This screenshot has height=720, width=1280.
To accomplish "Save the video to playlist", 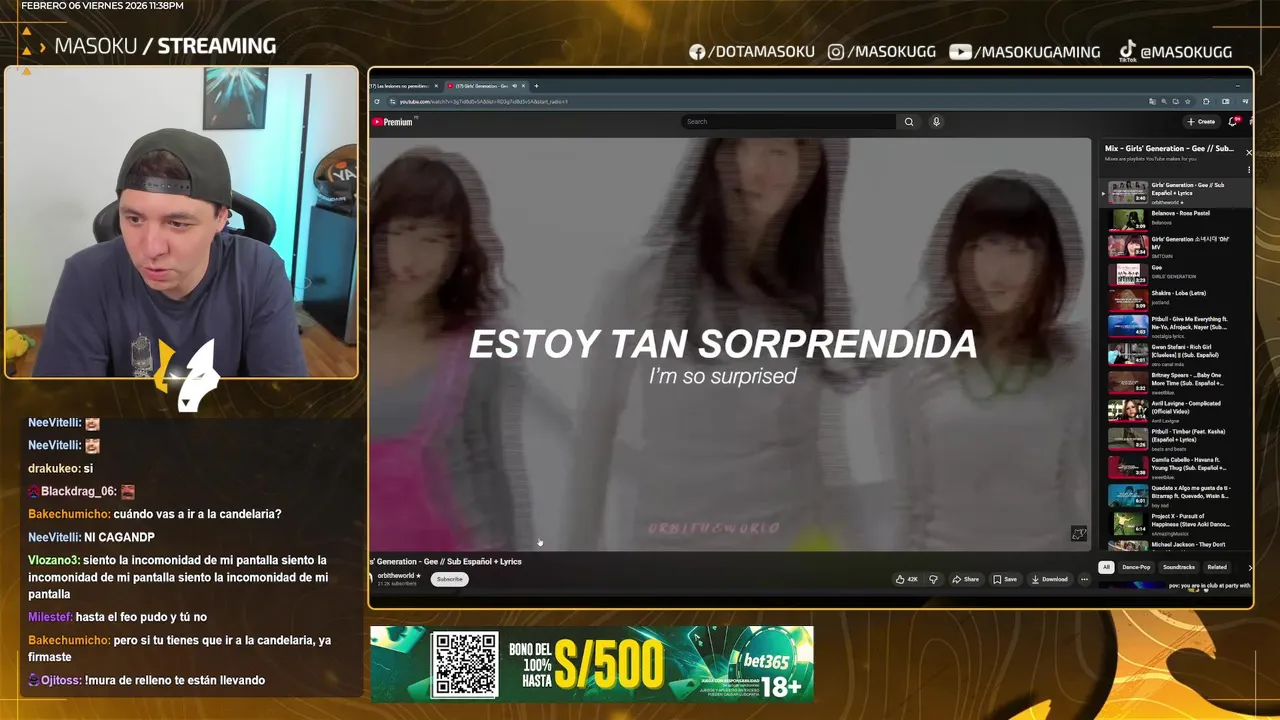I will 1005,579.
